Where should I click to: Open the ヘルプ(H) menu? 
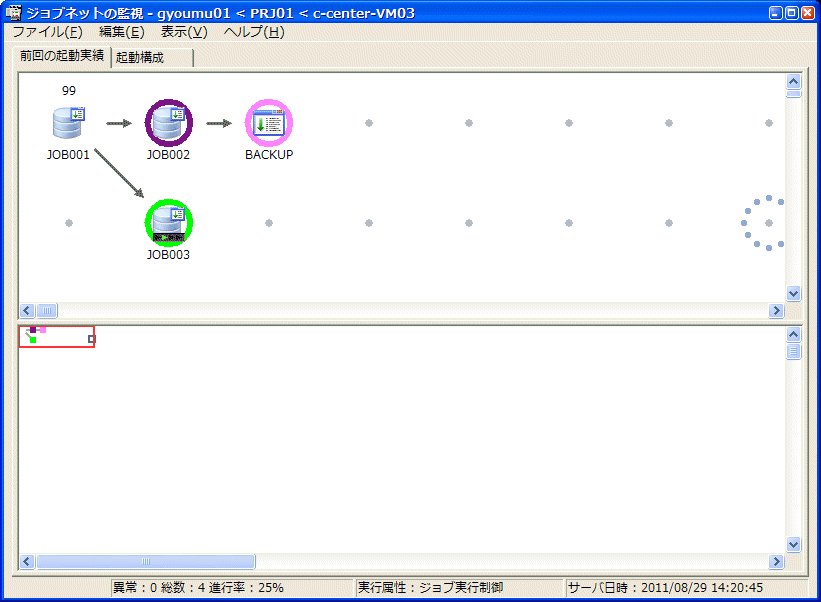click(254, 32)
